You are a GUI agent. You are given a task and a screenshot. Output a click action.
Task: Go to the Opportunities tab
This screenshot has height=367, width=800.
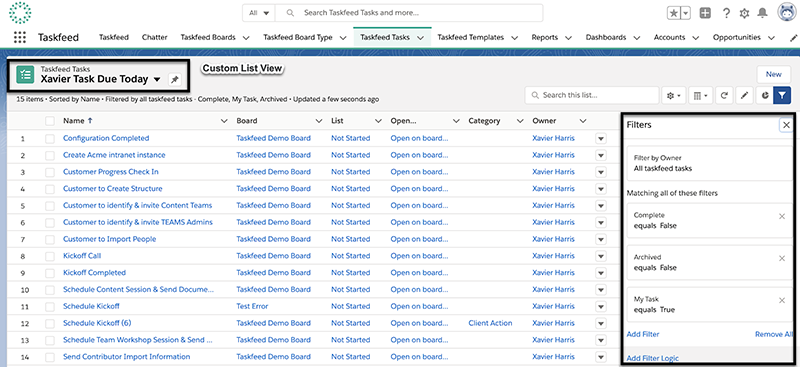[x=737, y=37]
